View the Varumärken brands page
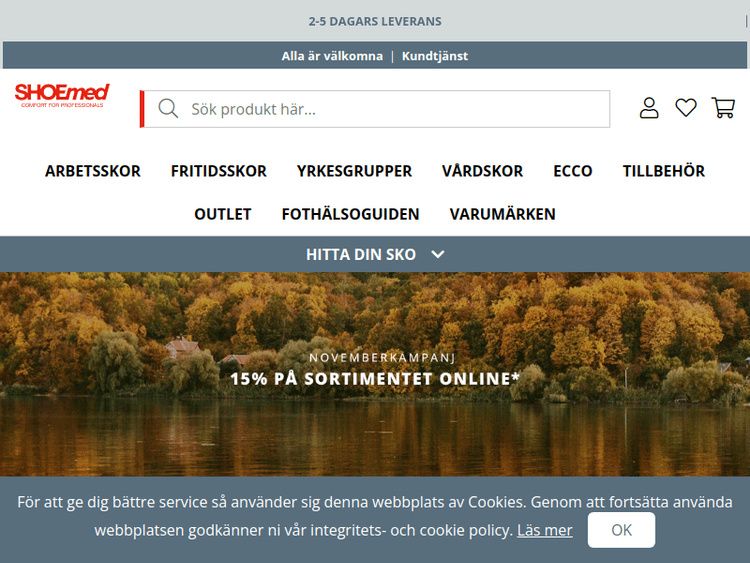Image resolution: width=750 pixels, height=563 pixels. pos(502,214)
